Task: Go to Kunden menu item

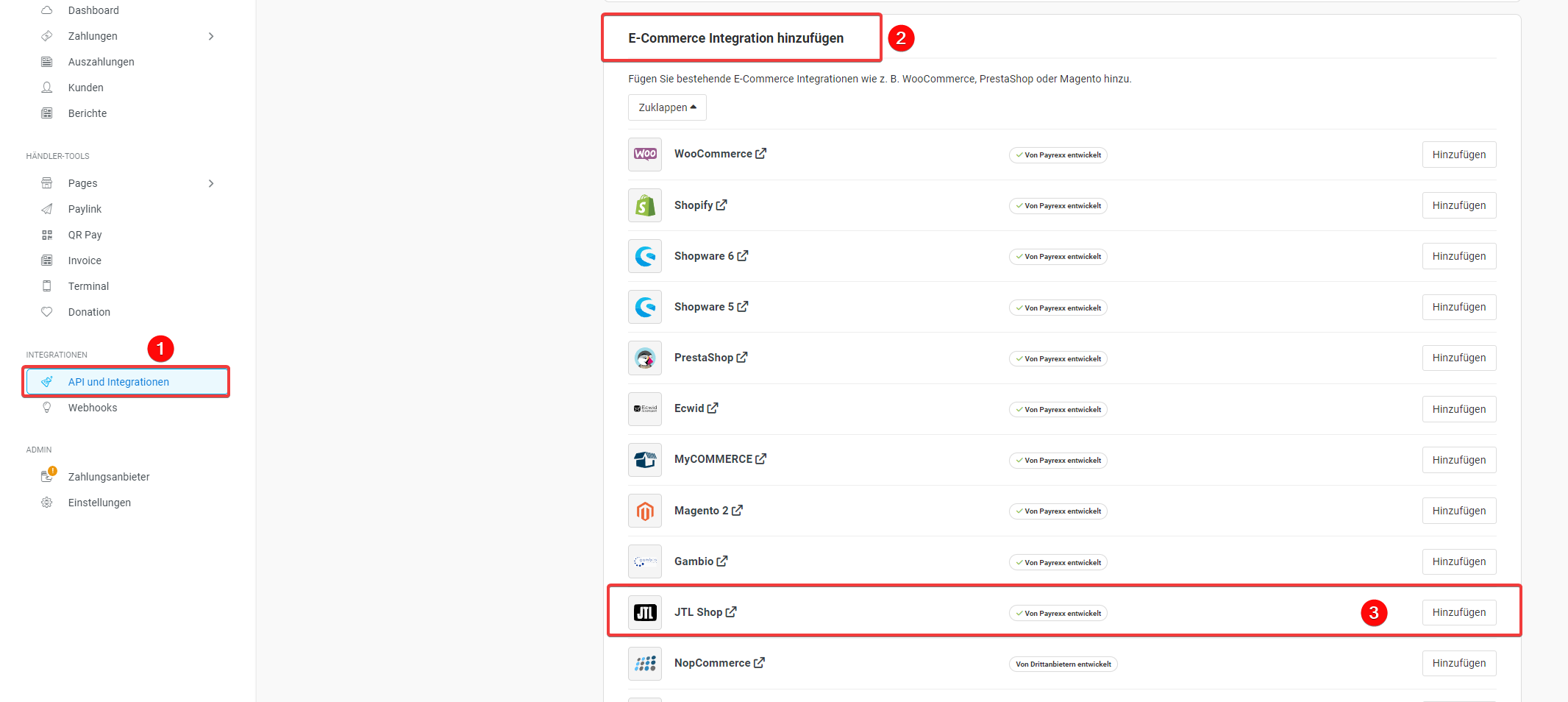Action: click(x=86, y=88)
